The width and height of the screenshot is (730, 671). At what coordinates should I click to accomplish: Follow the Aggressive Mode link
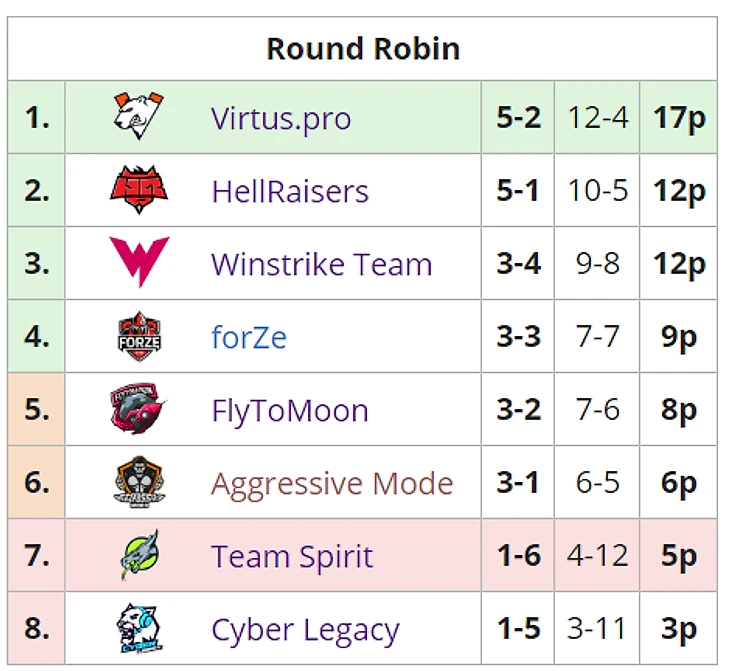(x=332, y=484)
